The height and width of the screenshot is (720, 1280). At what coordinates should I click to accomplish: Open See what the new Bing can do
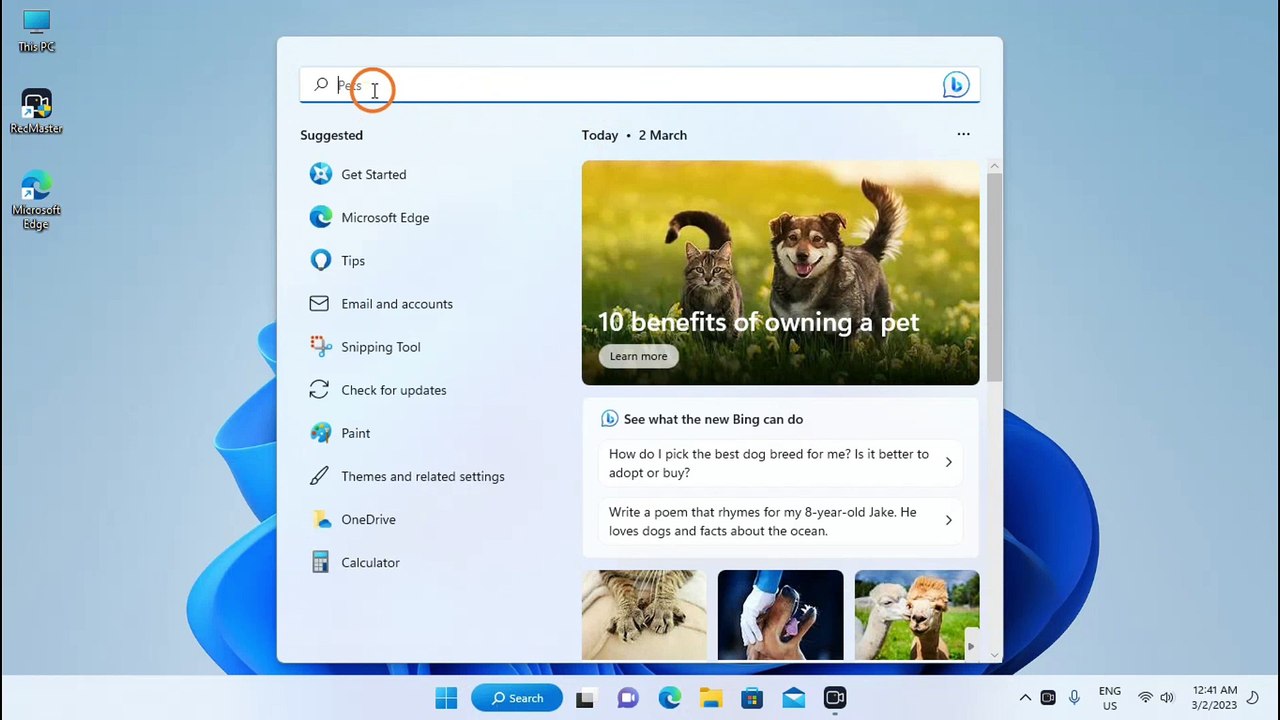coord(713,419)
